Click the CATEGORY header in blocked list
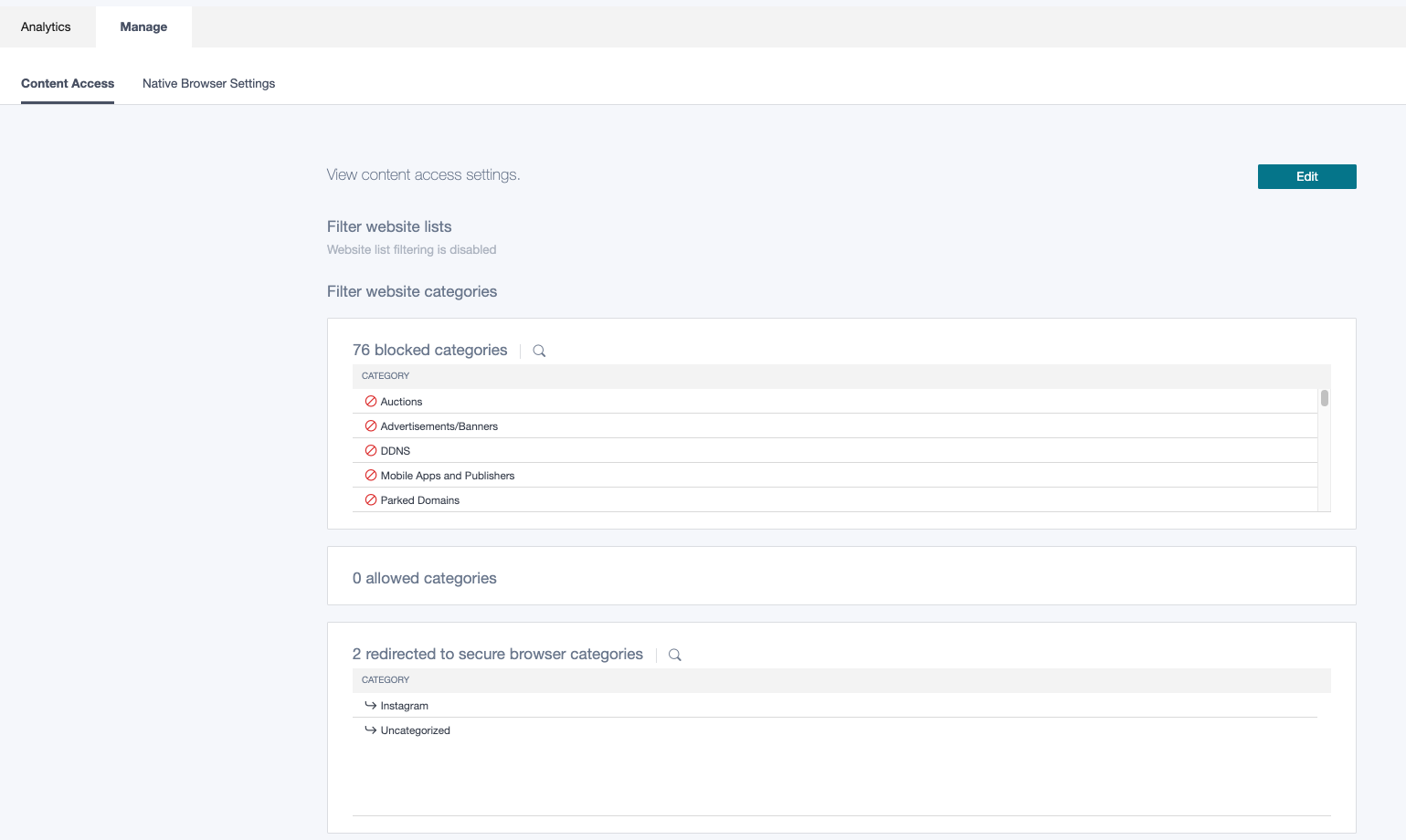The width and height of the screenshot is (1406, 840). (x=386, y=376)
